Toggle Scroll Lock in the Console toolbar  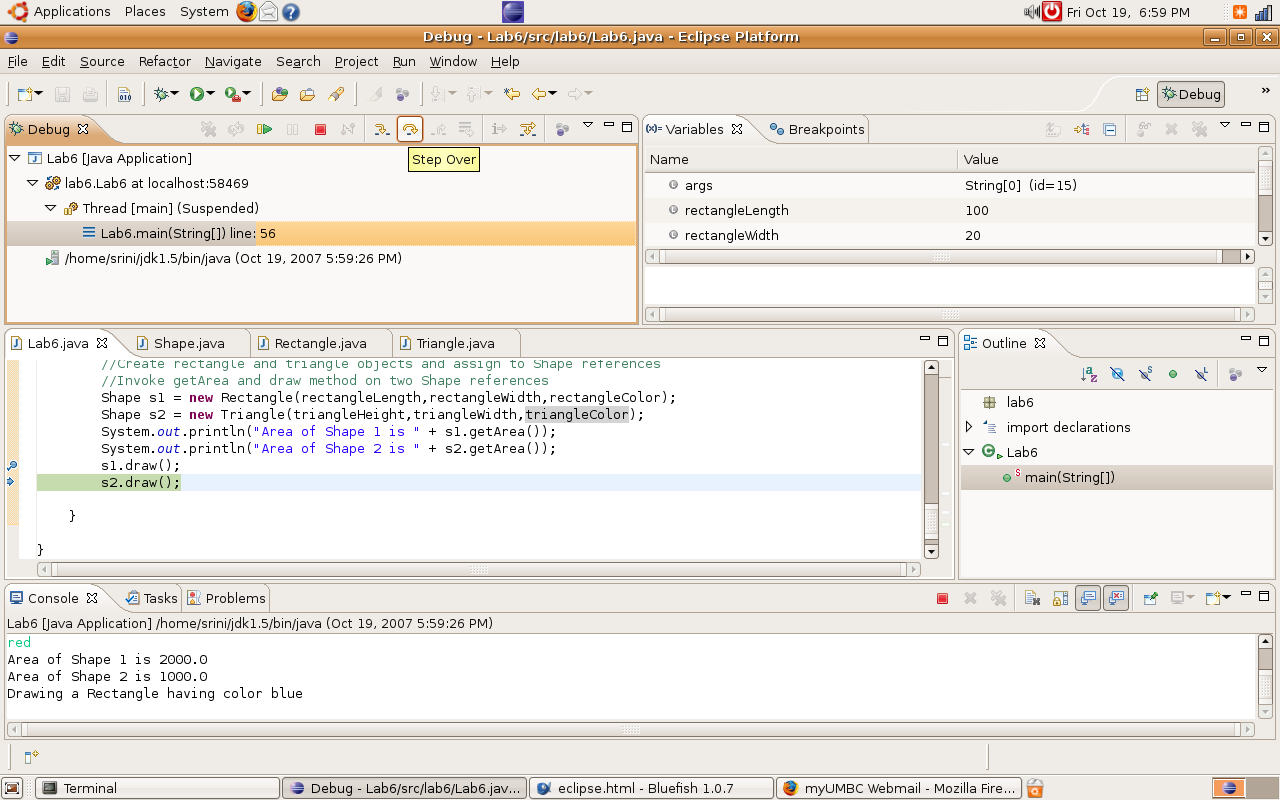coord(1060,598)
